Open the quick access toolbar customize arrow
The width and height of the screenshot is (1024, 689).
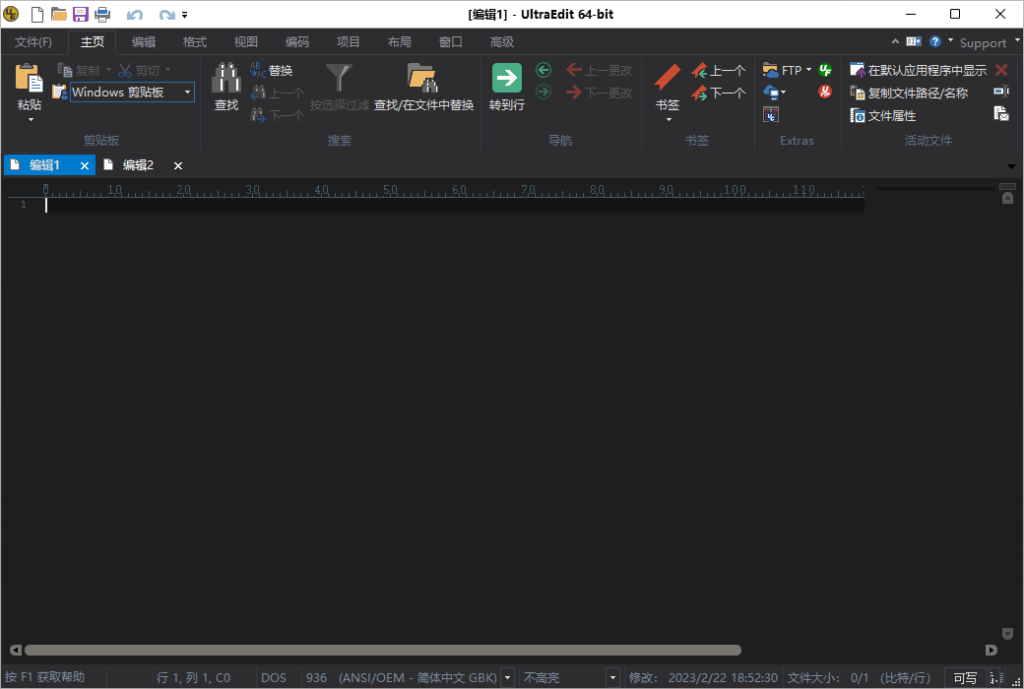coord(185,14)
